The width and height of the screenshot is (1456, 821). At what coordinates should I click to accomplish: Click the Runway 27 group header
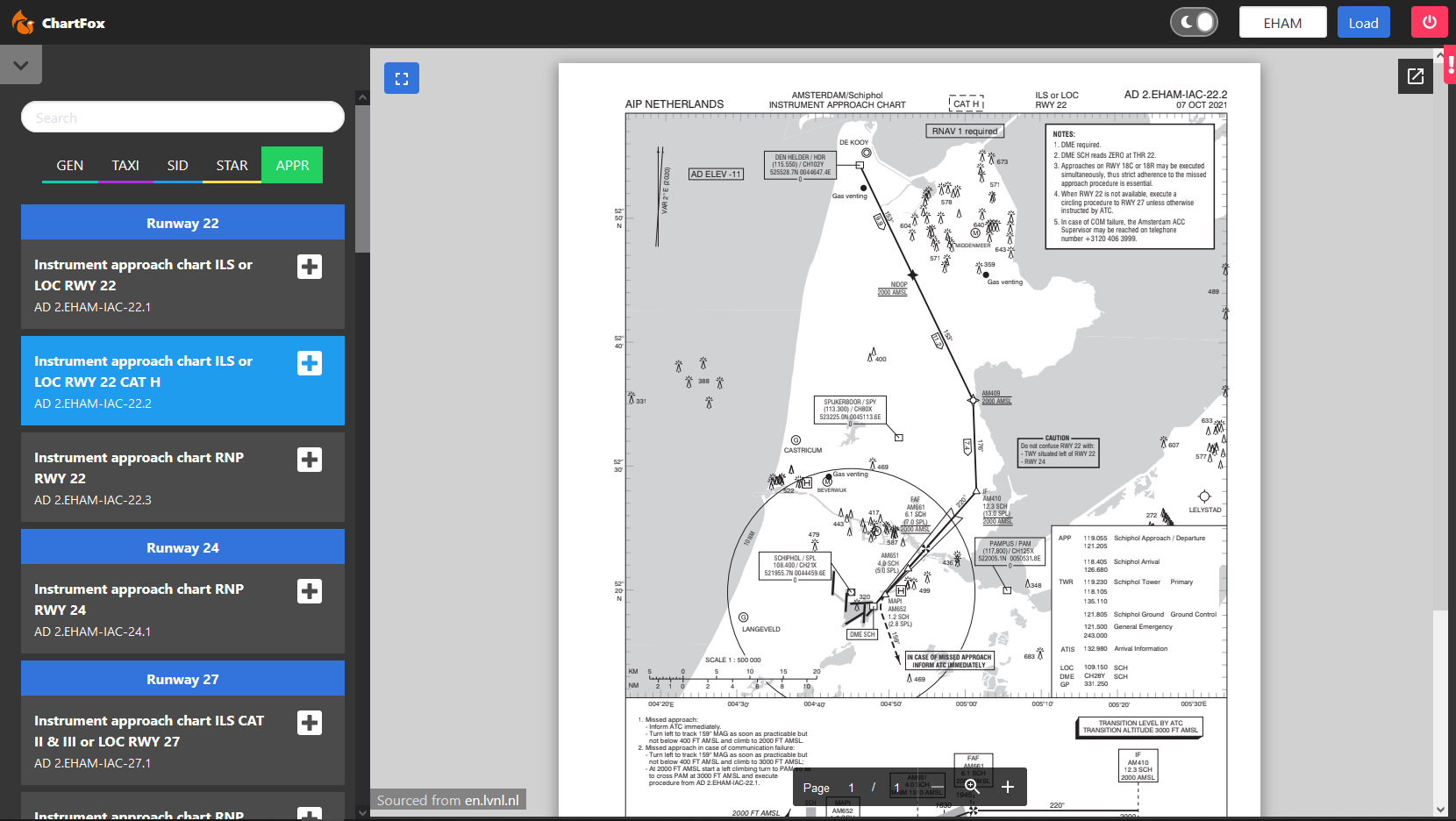182,679
